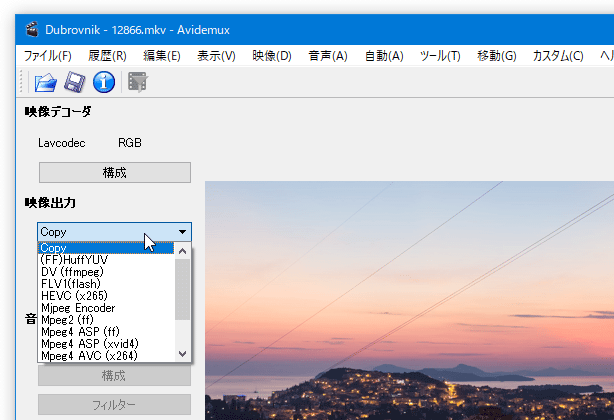This screenshot has height=420, width=614.
Task: Show video information via the blue info icon
Action: pos(104,82)
